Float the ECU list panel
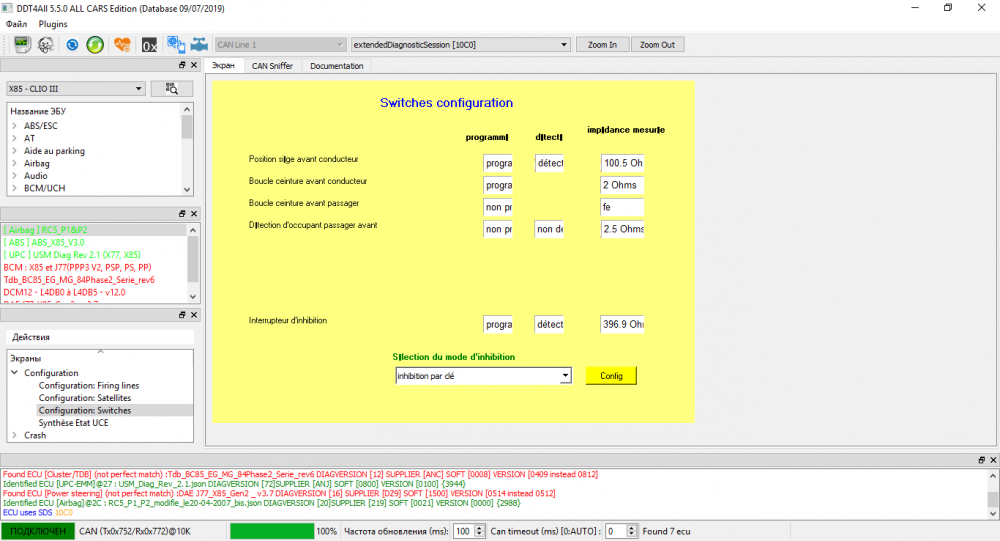The image size is (1000, 541). [182, 65]
